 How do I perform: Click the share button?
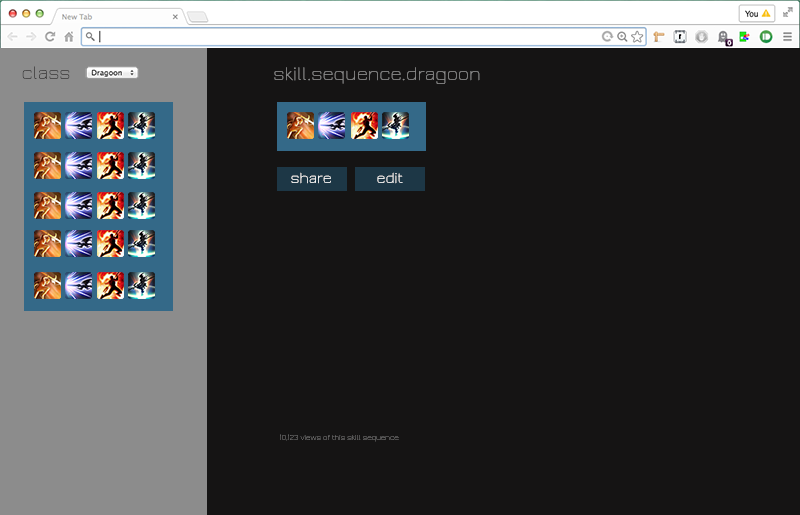pos(311,179)
